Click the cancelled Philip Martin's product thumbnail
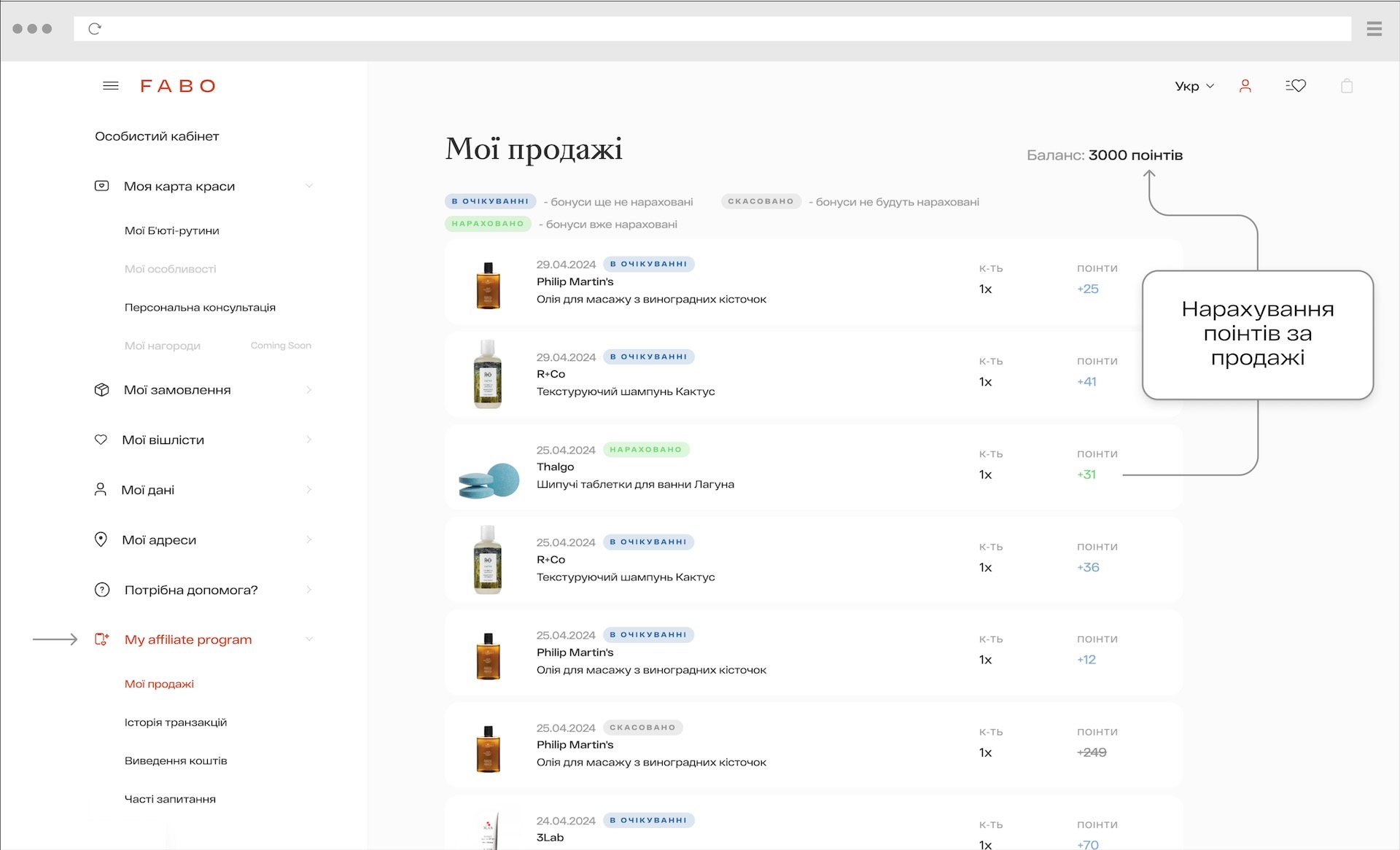 click(489, 749)
